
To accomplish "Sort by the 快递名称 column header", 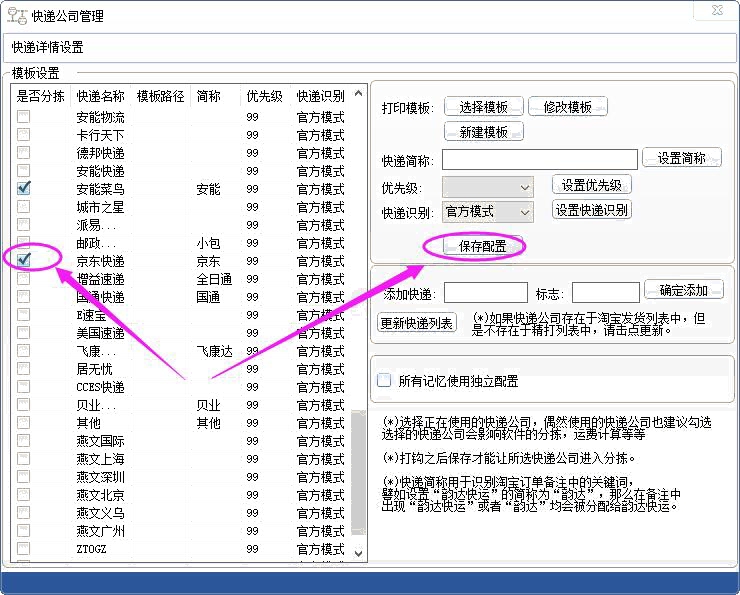I will (x=100, y=97).
